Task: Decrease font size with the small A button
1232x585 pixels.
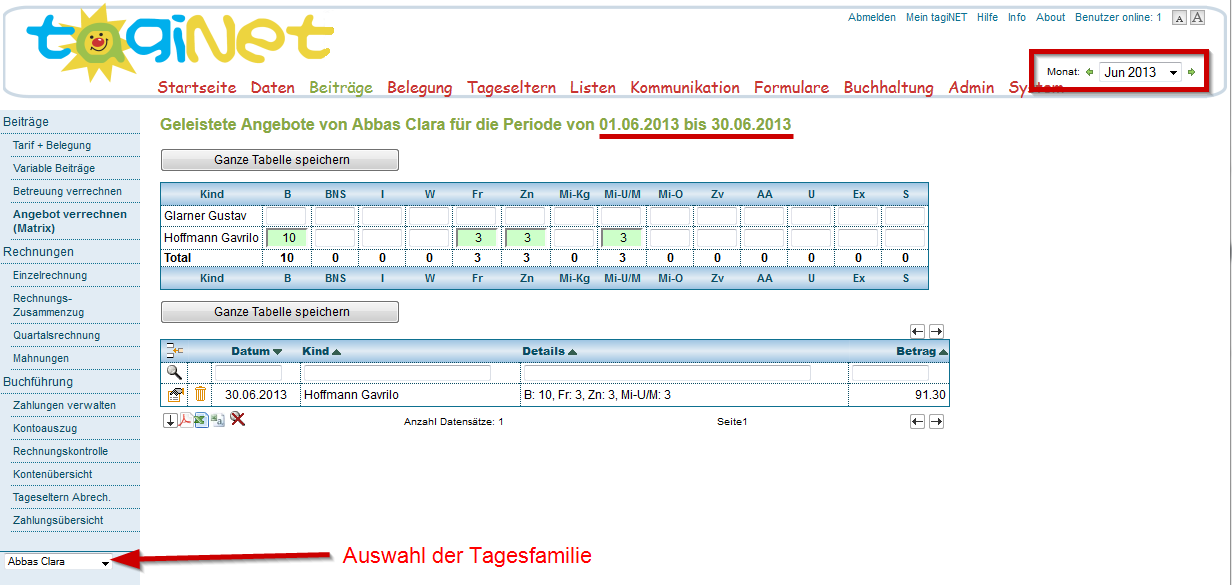Action: click(x=1179, y=18)
